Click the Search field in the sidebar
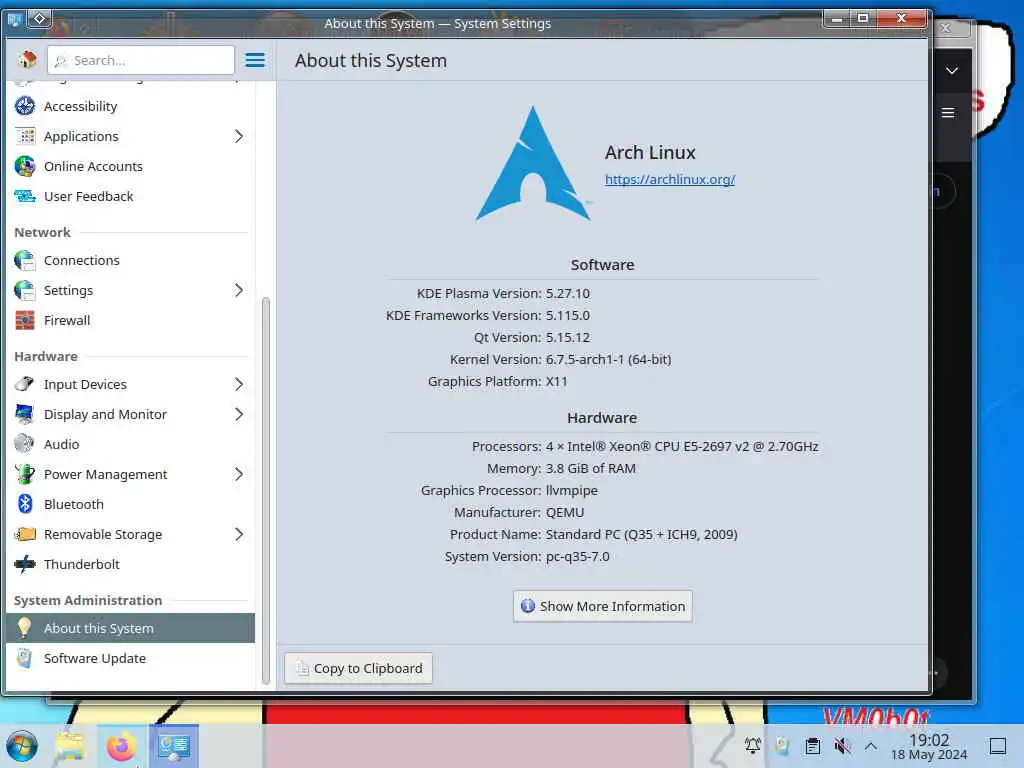 141,60
